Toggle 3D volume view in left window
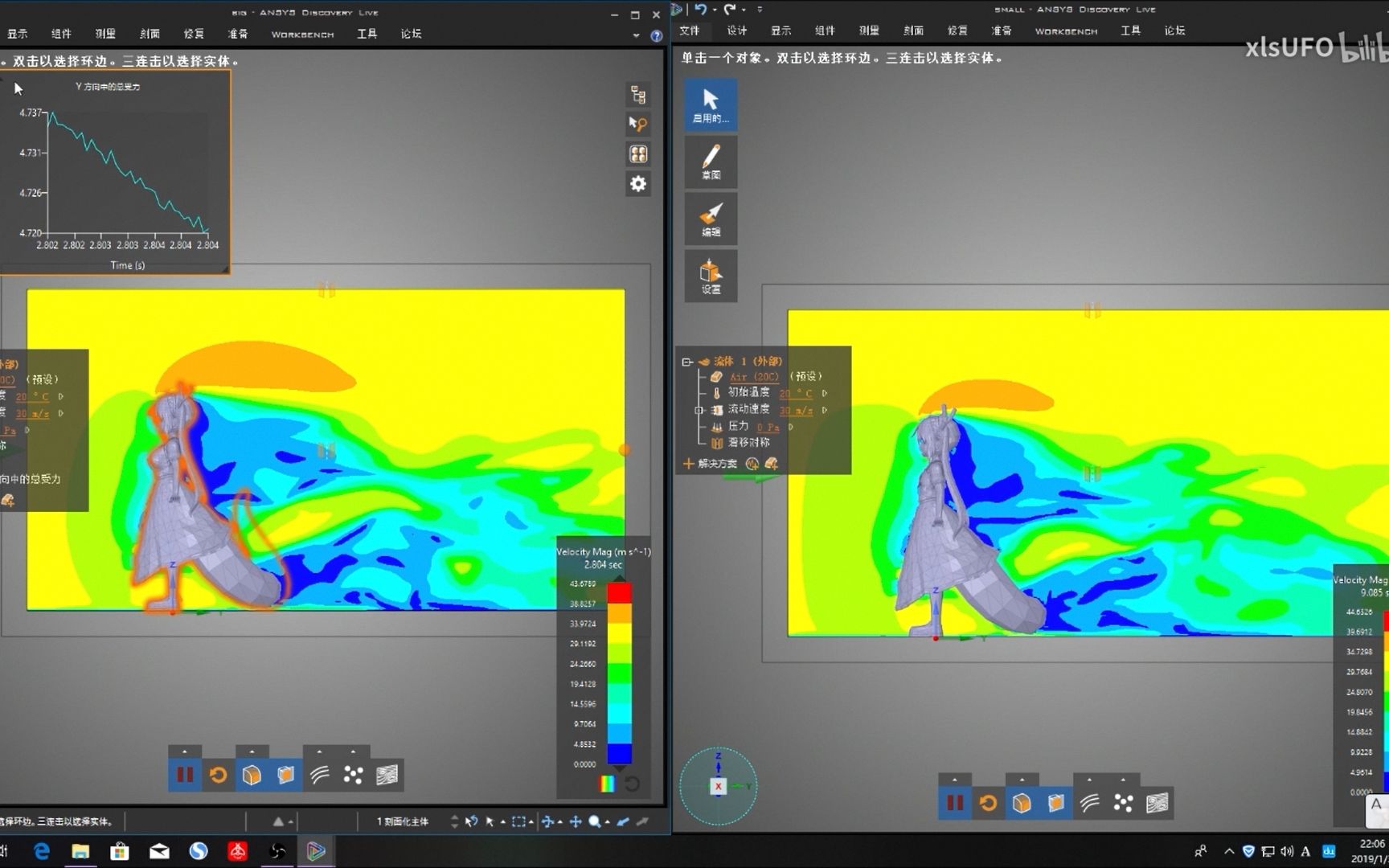 (x=252, y=775)
